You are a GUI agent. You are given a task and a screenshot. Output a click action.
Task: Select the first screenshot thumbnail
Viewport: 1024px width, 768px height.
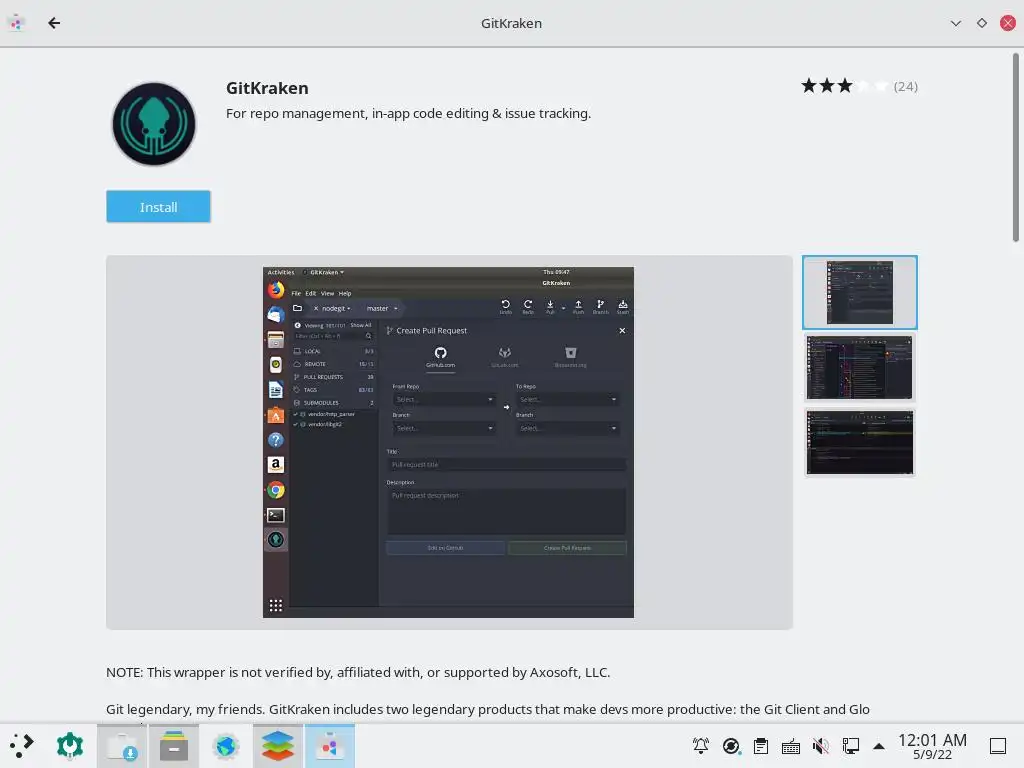(859, 292)
